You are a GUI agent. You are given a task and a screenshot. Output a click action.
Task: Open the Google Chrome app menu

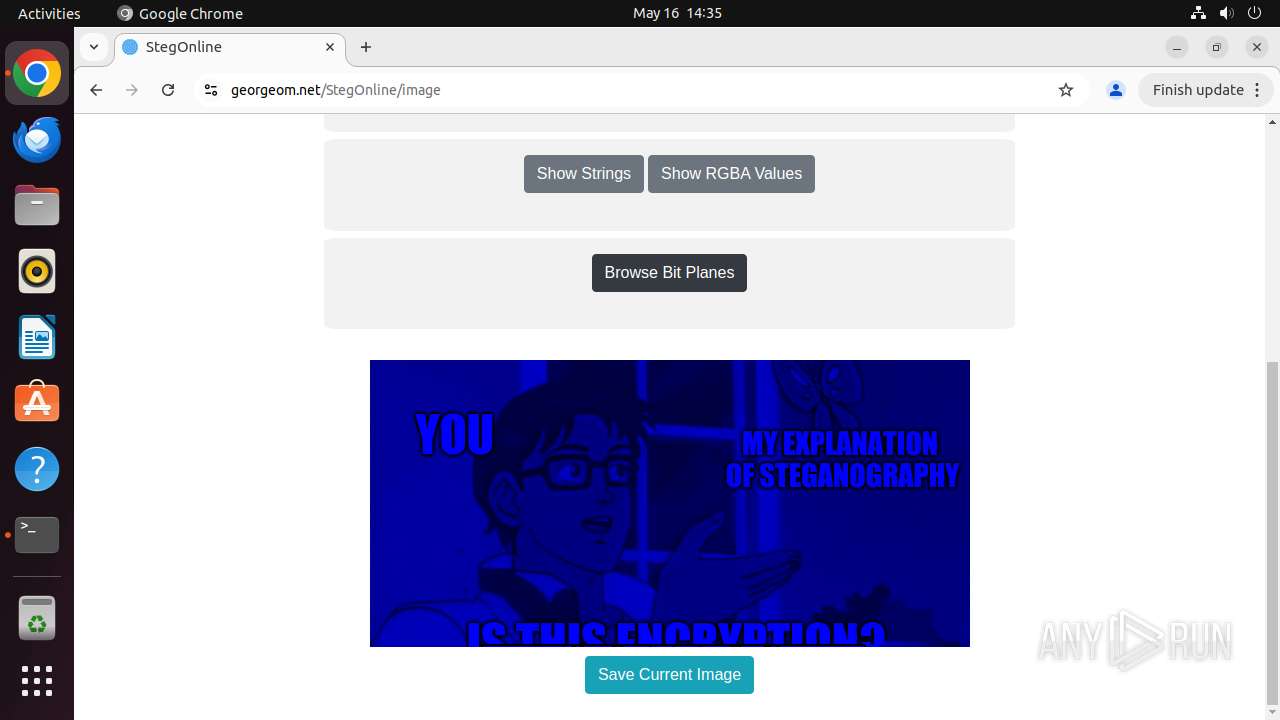[x=180, y=13]
